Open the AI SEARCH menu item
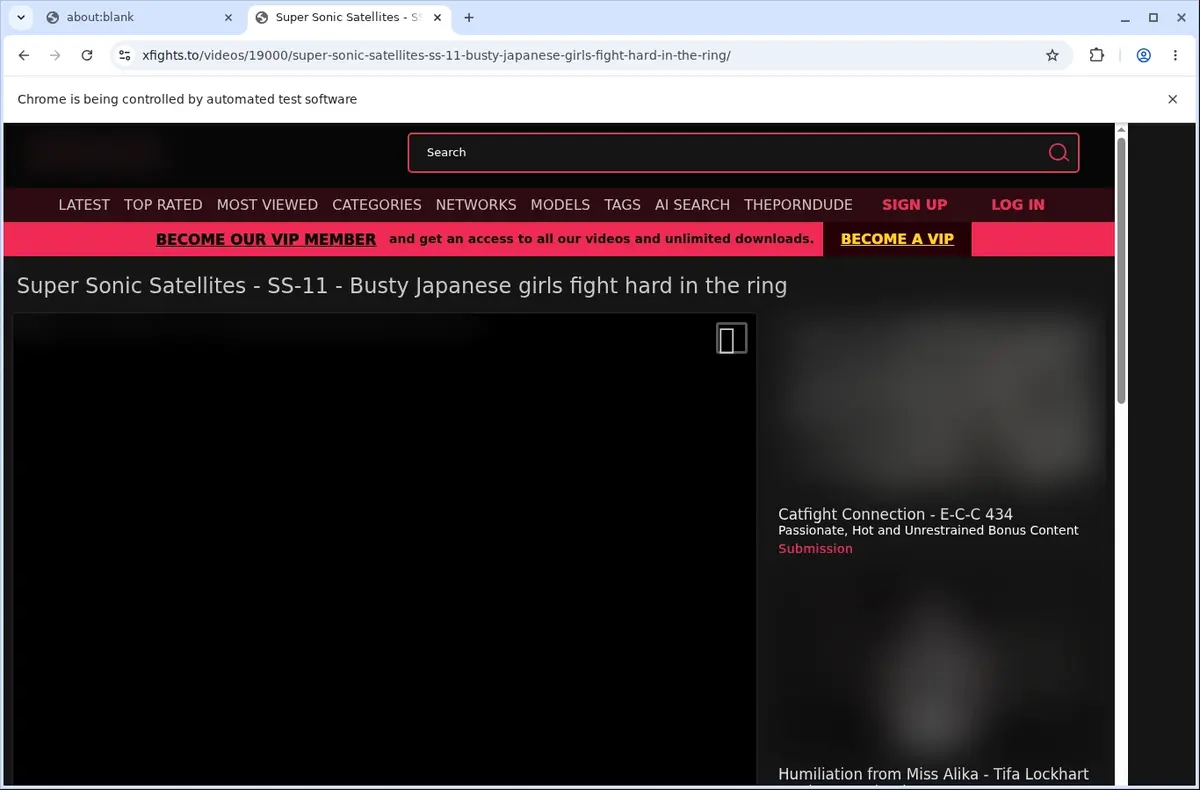The width and height of the screenshot is (1200, 790). tap(692, 204)
